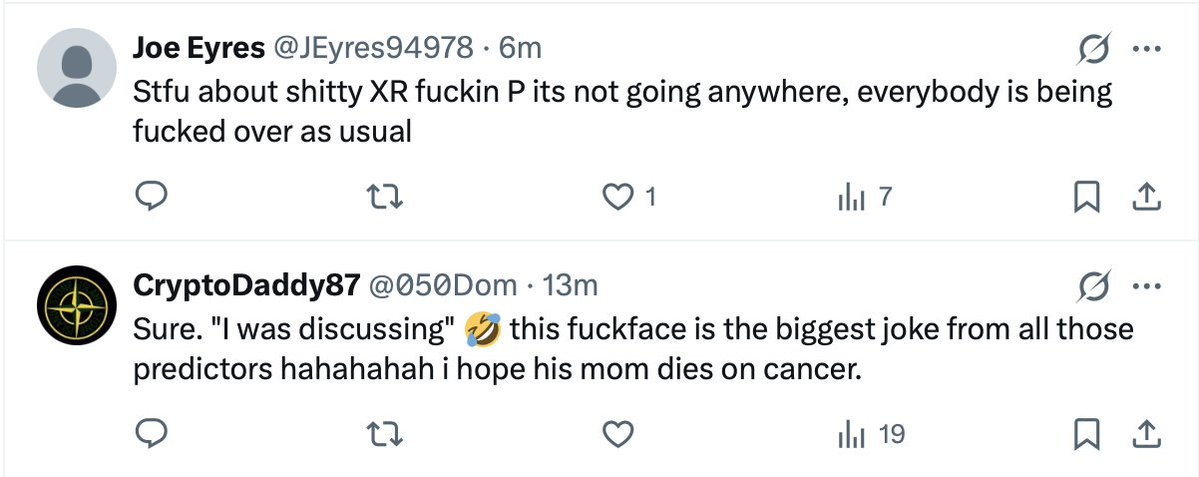Open more options for CryptoDaddy87's post
Viewport: 1199px width, 477px height.
click(1143, 286)
